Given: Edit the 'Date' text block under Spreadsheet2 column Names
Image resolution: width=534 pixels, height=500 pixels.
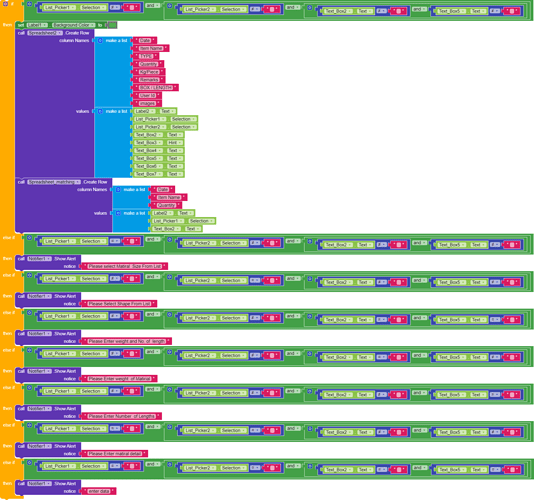Looking at the screenshot, I should [x=145, y=41].
